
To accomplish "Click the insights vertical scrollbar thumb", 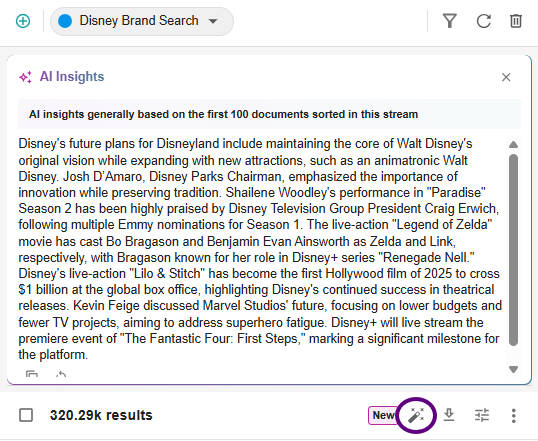I will (513, 250).
